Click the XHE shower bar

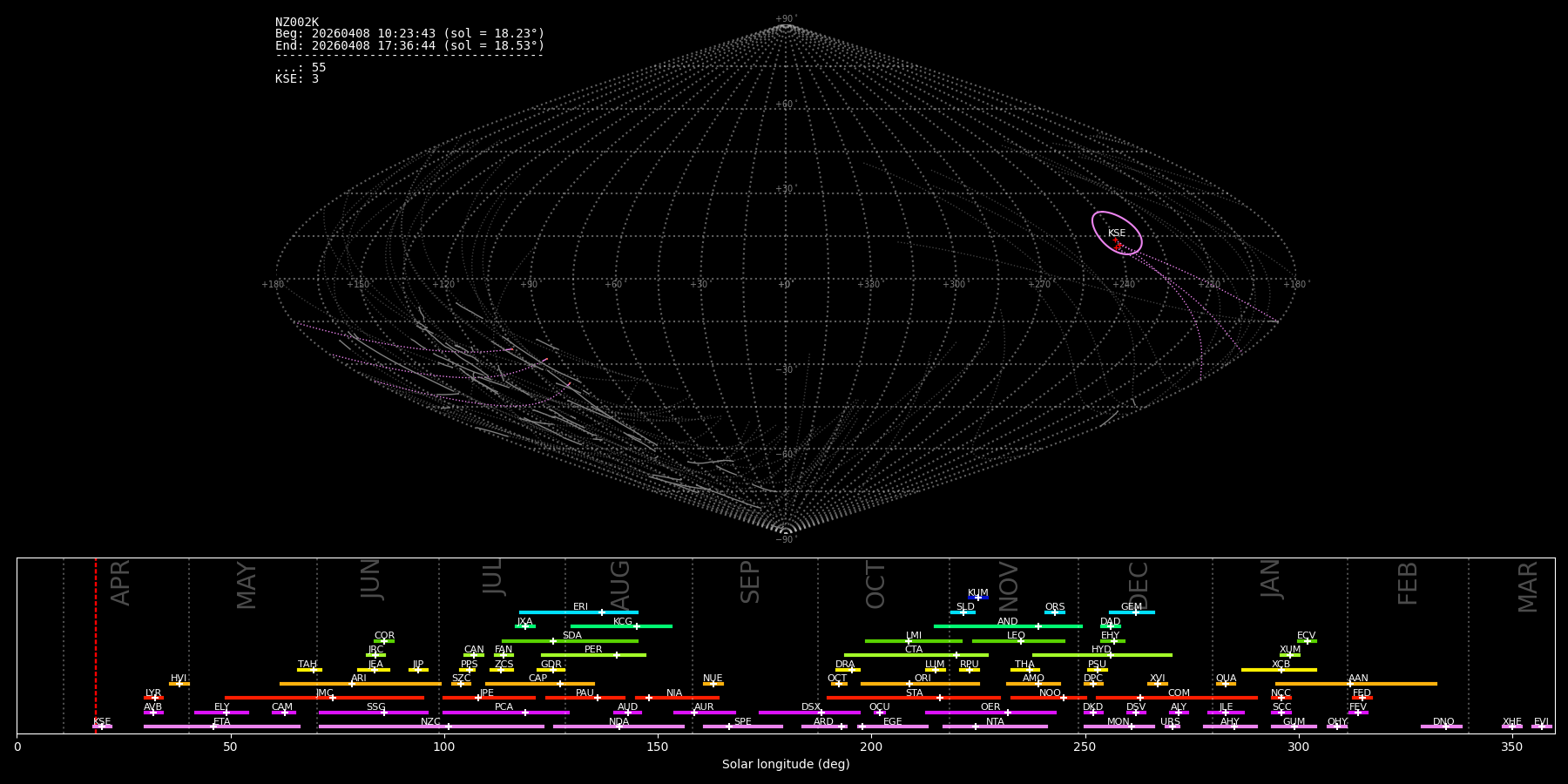pyautogui.click(x=1511, y=727)
